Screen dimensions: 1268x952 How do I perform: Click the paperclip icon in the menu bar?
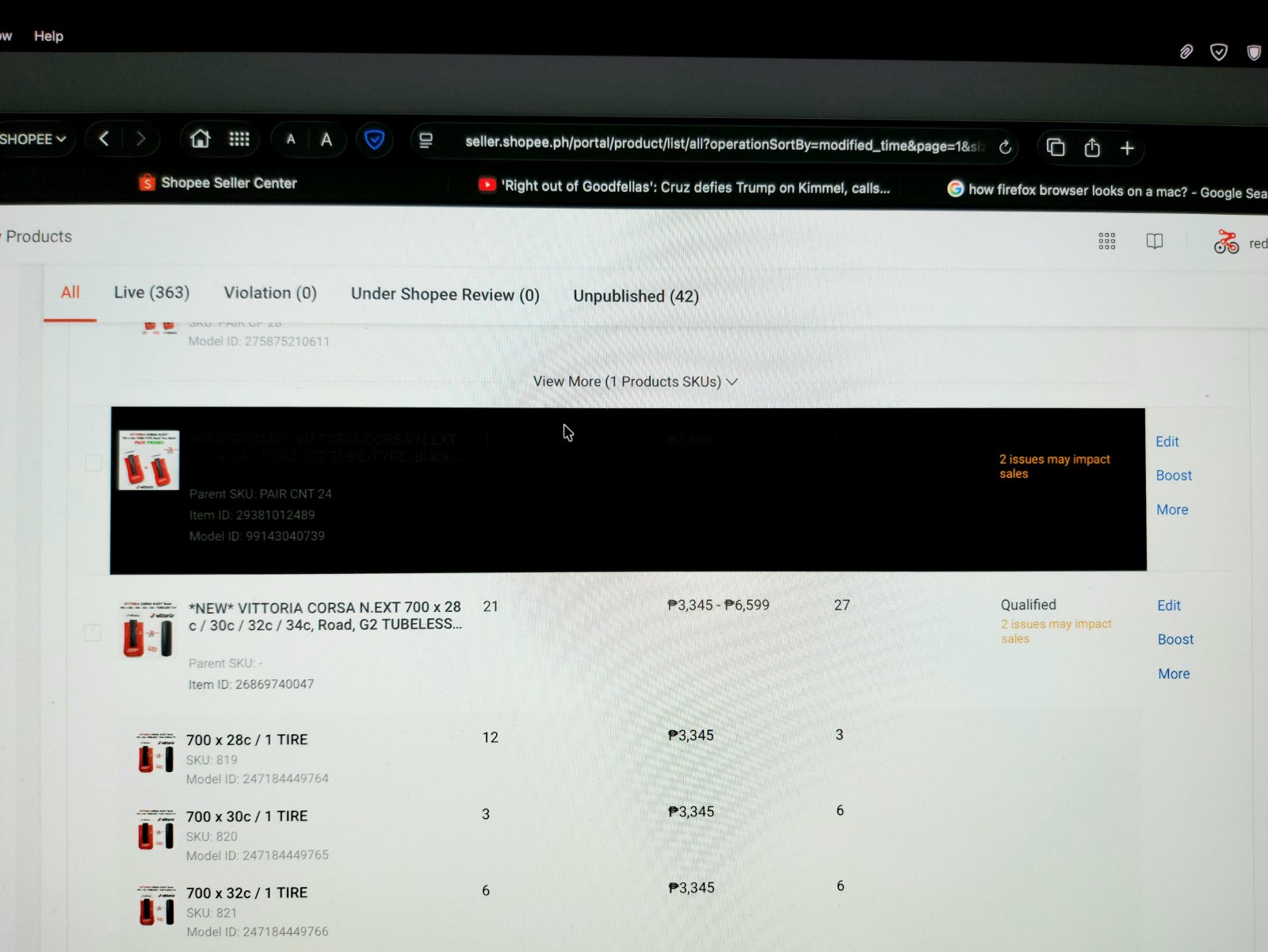pos(1186,52)
